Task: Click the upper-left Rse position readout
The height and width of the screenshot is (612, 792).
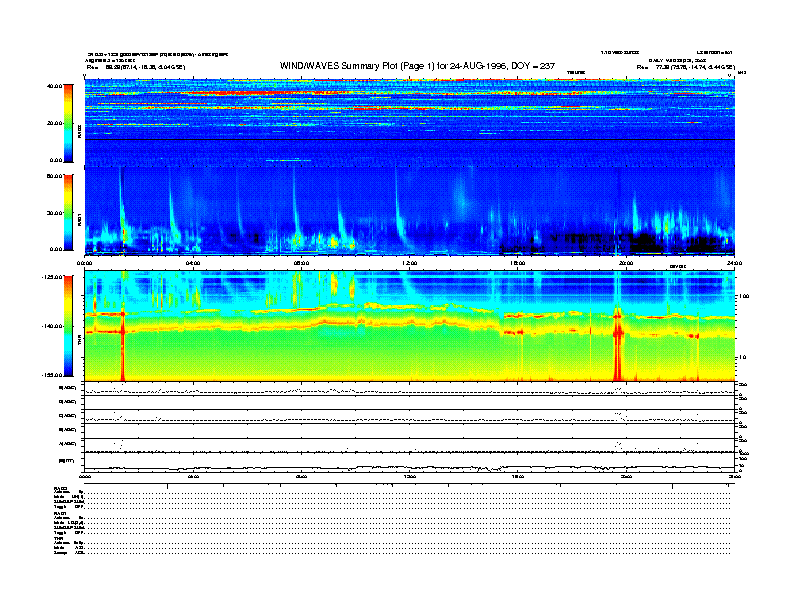Action: [136, 67]
